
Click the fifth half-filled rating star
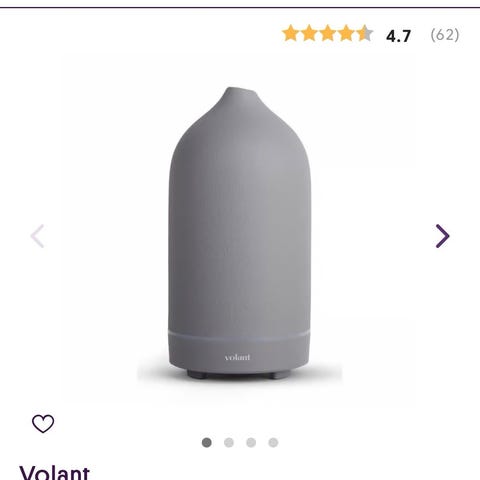tap(365, 33)
